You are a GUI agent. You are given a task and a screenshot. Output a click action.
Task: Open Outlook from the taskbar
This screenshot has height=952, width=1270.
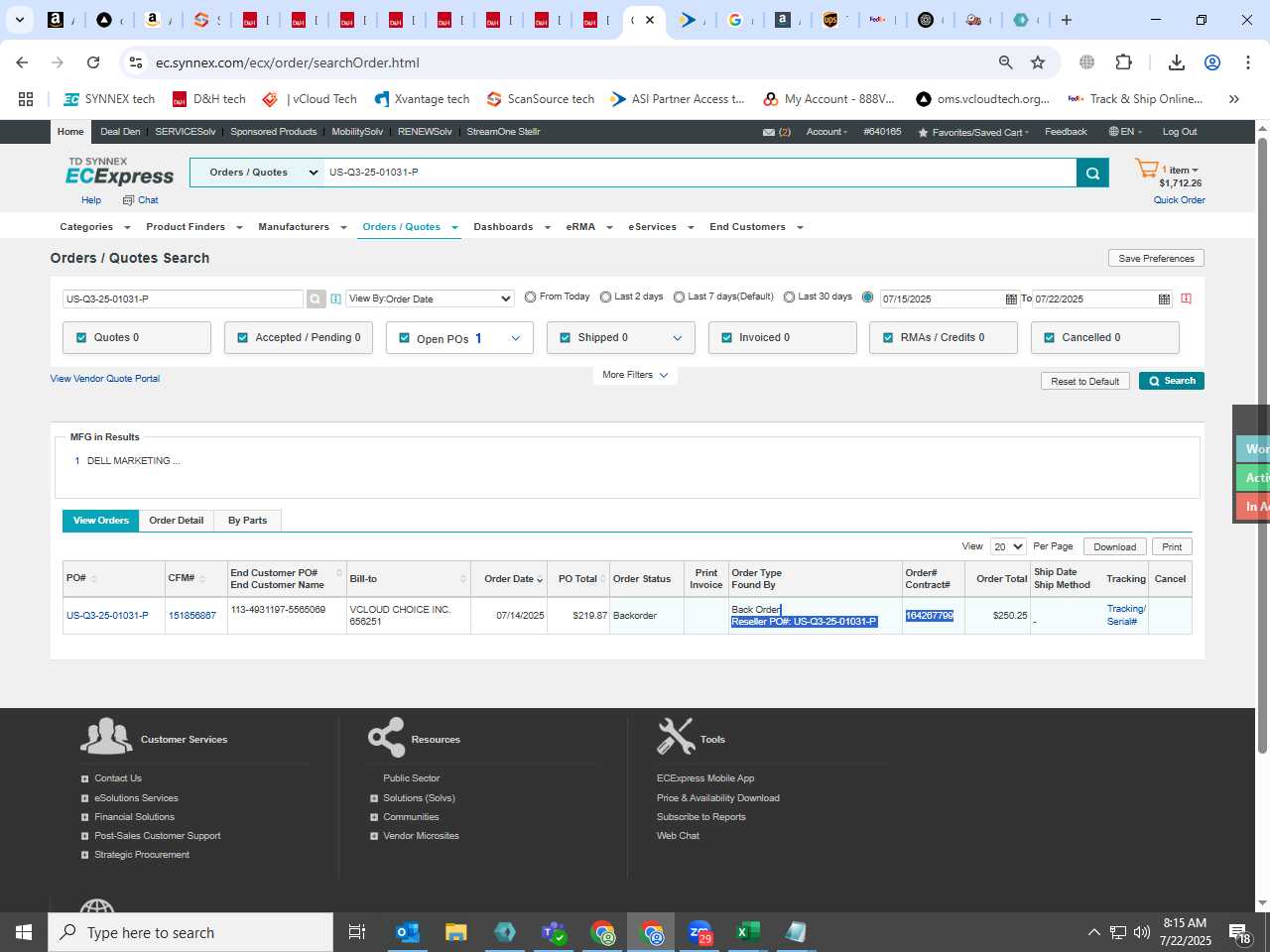pyautogui.click(x=408, y=932)
